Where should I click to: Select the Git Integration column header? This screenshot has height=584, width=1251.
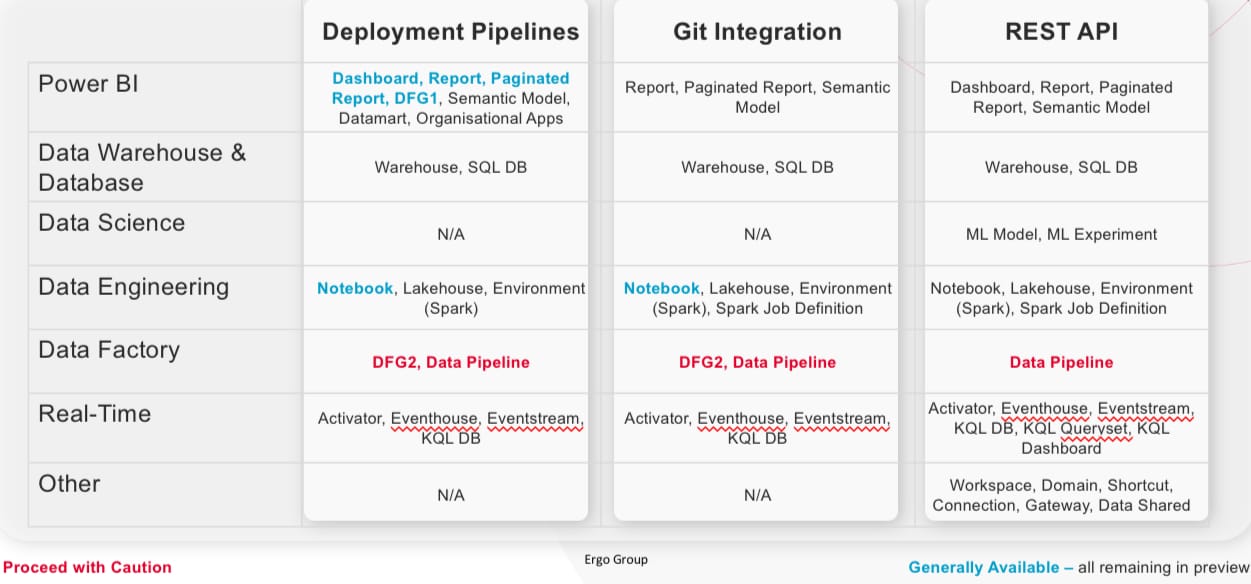pyautogui.click(x=757, y=32)
